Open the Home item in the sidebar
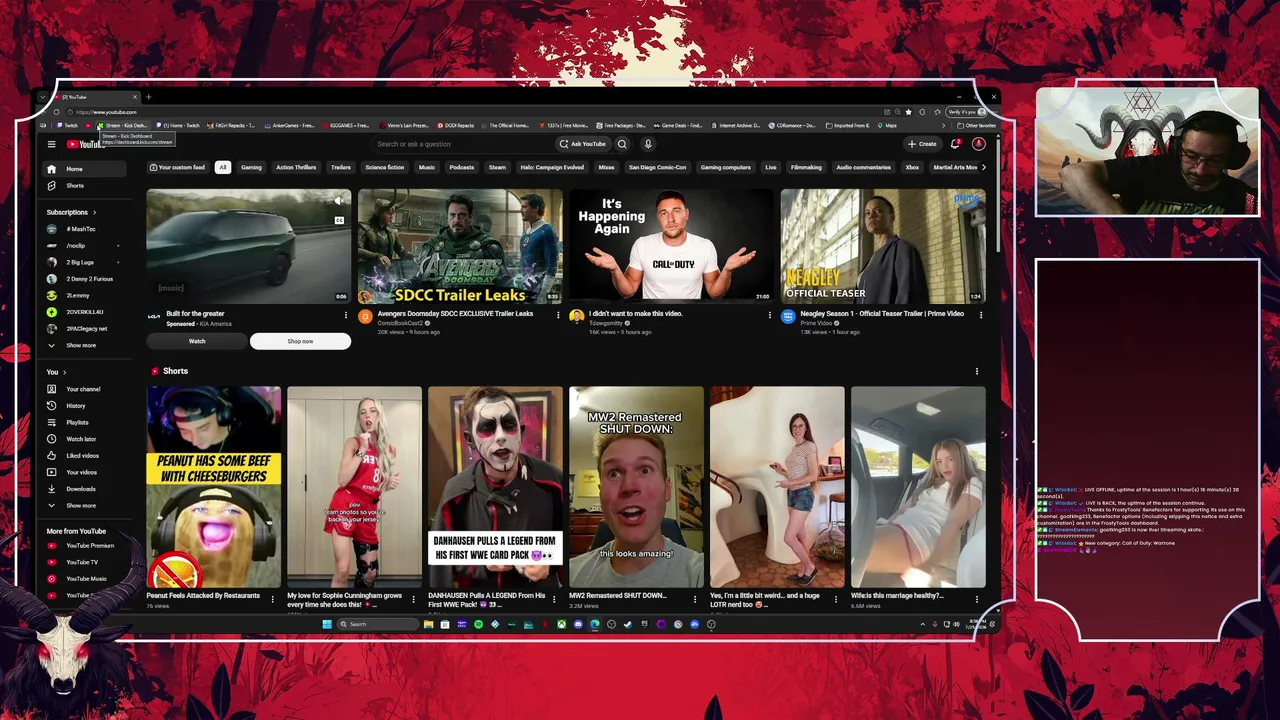The image size is (1280, 720). pyautogui.click(x=84, y=169)
